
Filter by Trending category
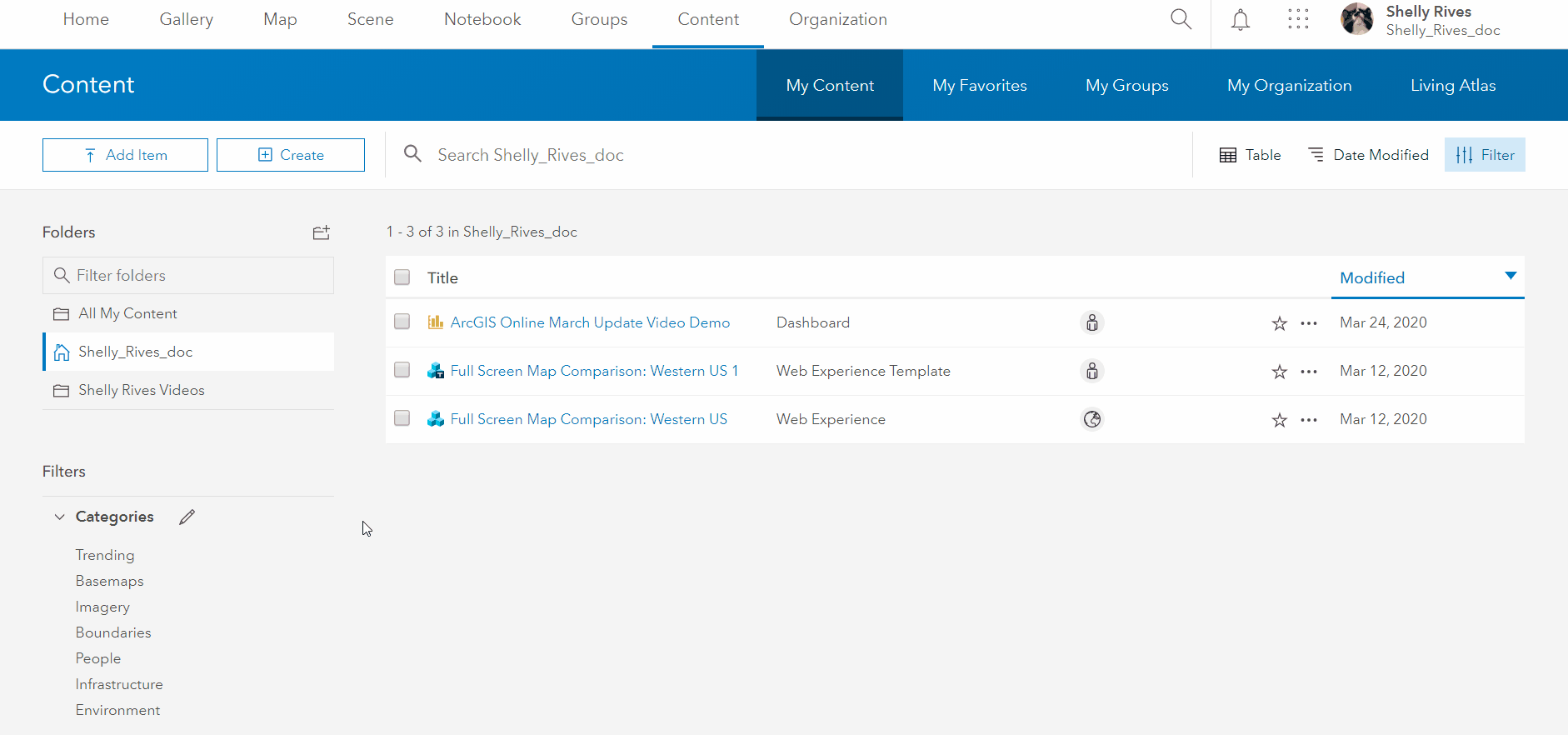tap(105, 555)
